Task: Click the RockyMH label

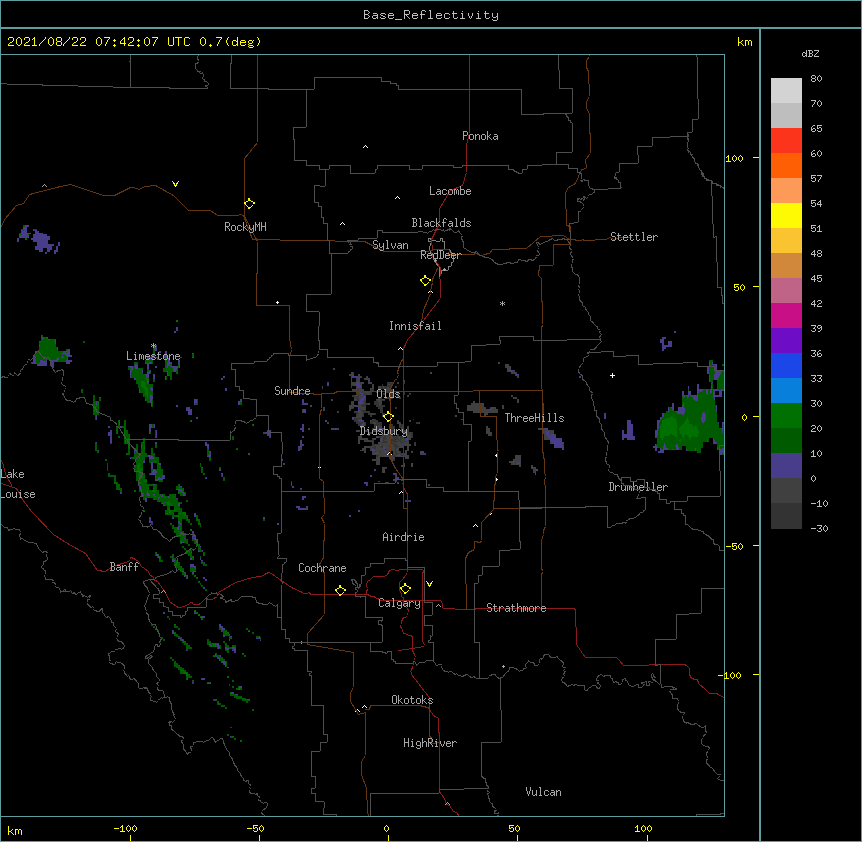Action: coord(245,227)
